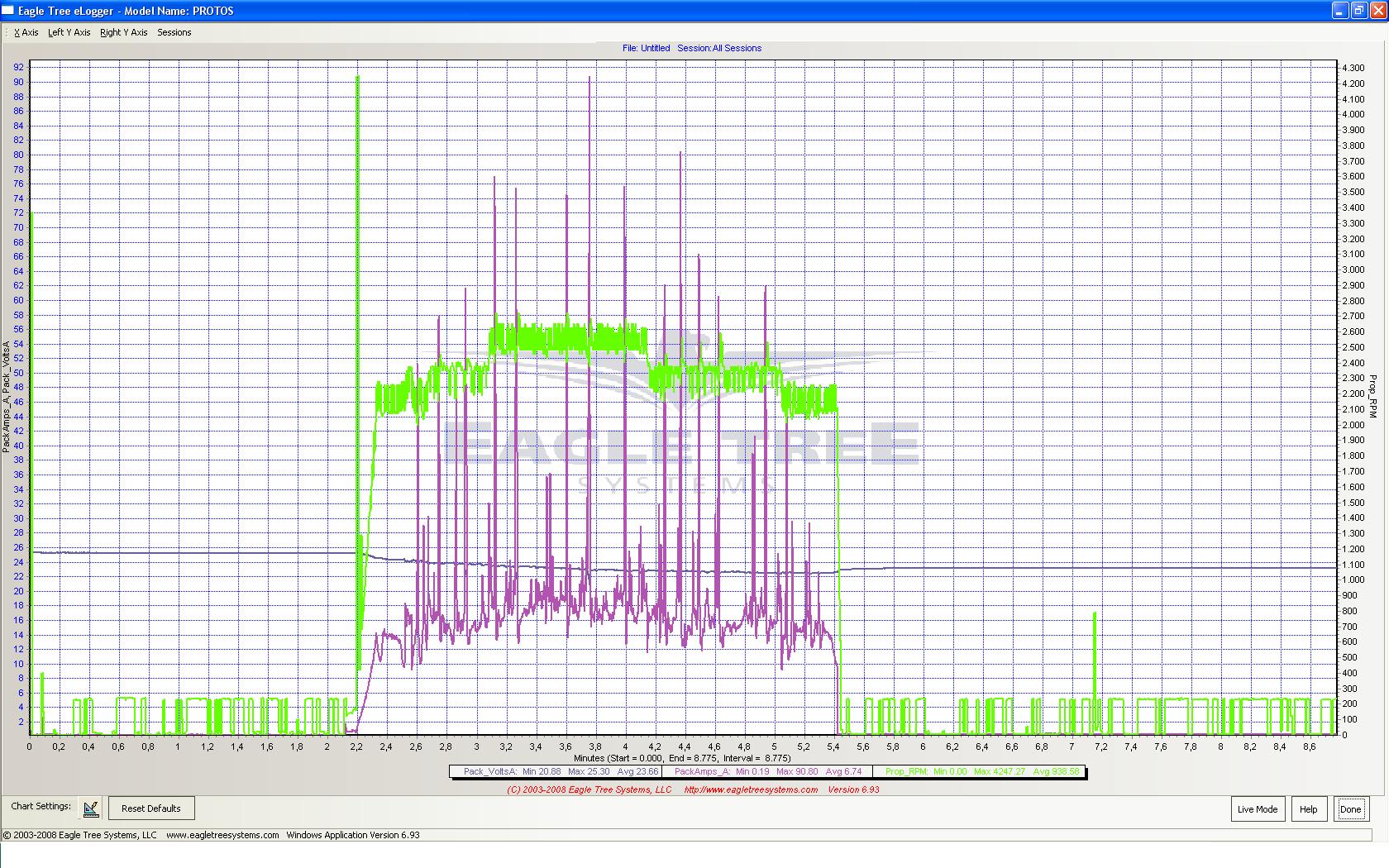Click the 'Session:All Sessions' title text
This screenshot has width=1389, height=868.
719,48
